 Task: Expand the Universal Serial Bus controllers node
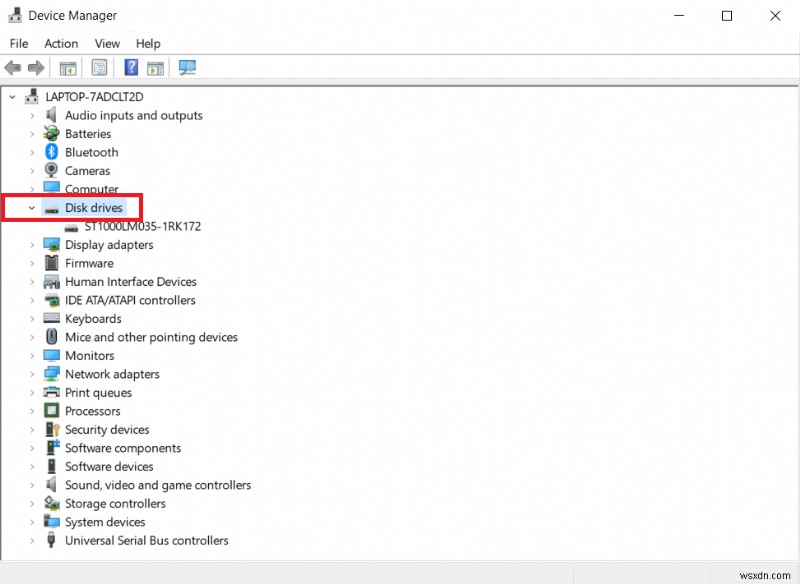point(32,540)
